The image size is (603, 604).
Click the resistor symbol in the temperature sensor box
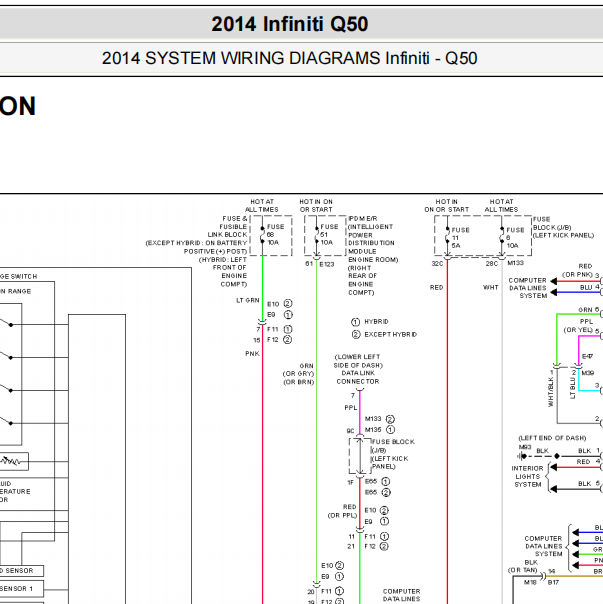tap(10, 461)
